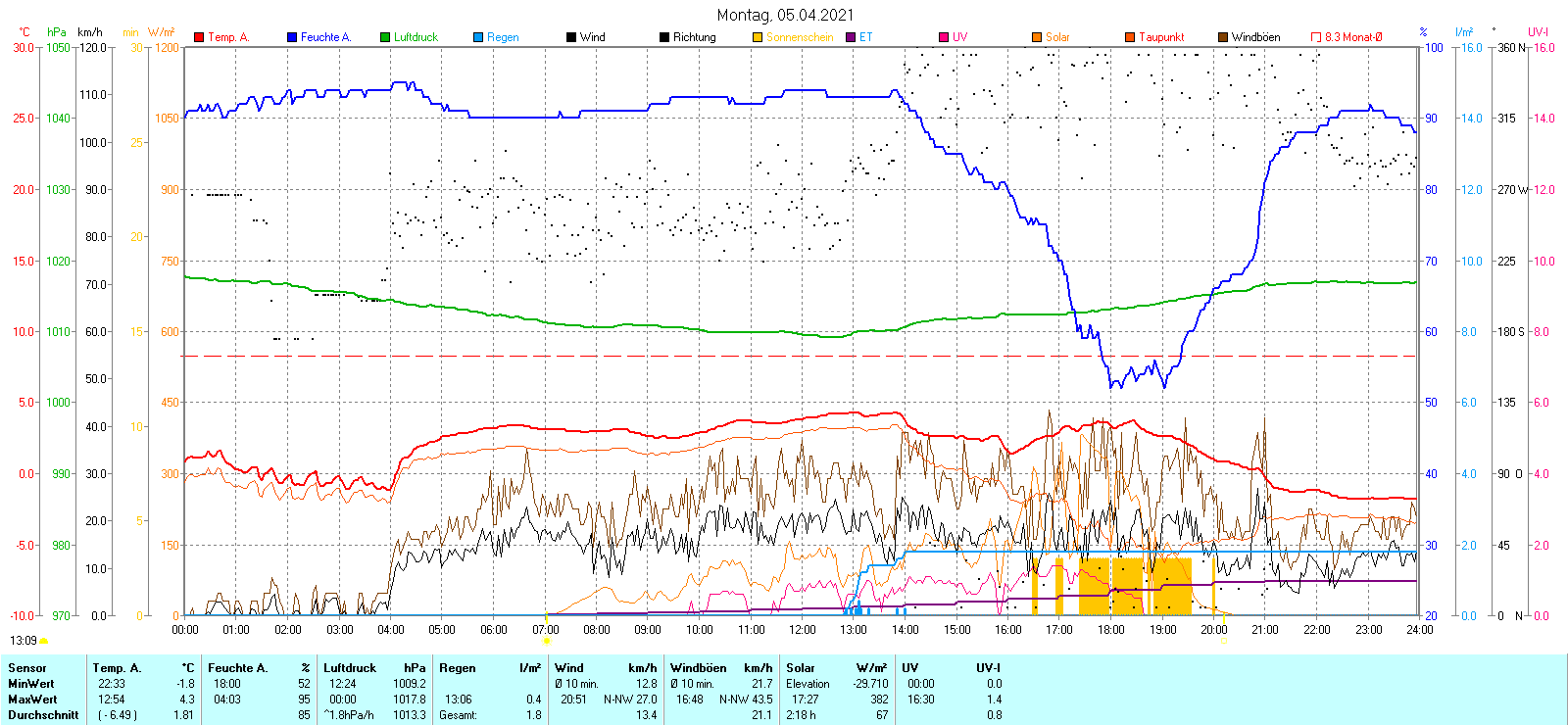
Task: Click the 13:09 timestamp at bottom left
Action: point(24,641)
